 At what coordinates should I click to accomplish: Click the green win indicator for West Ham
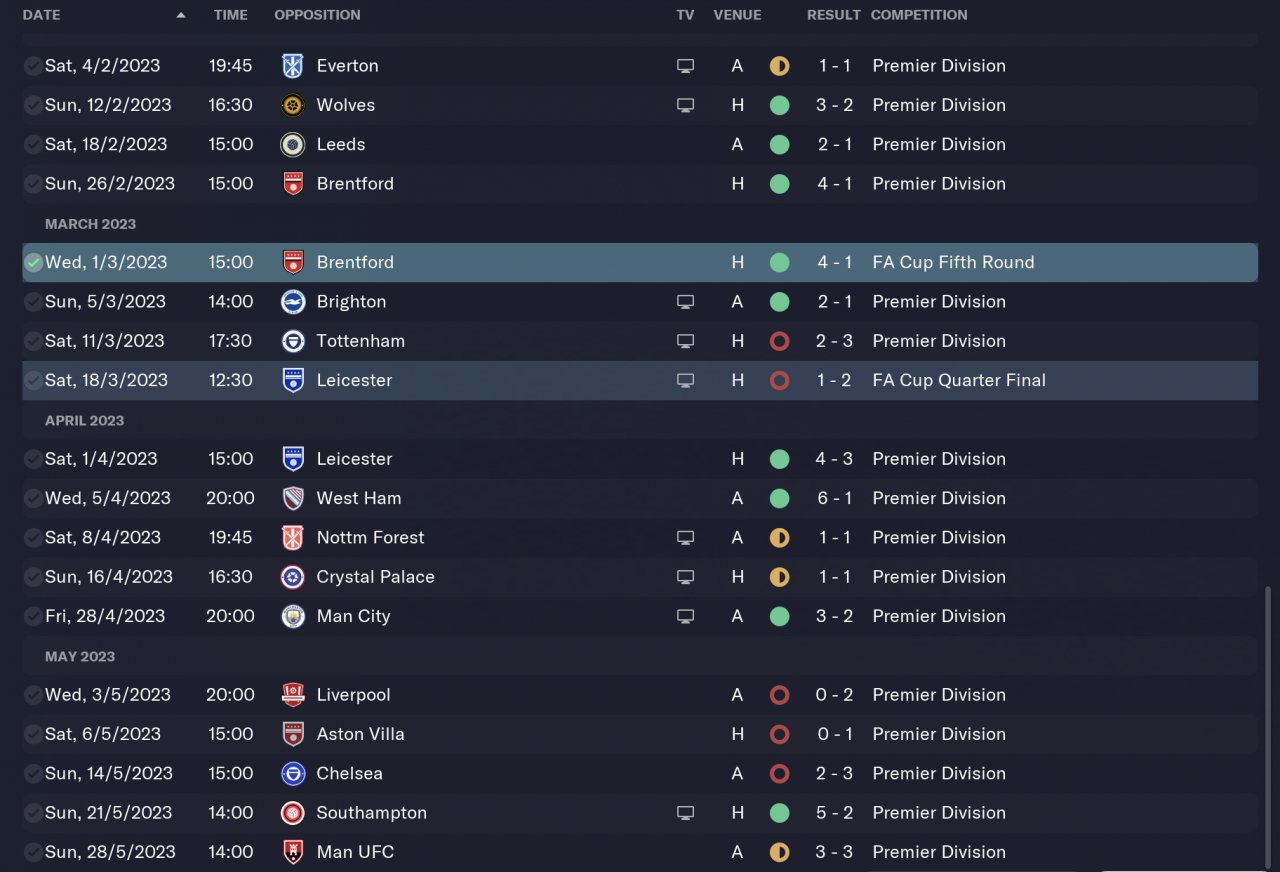coord(780,498)
